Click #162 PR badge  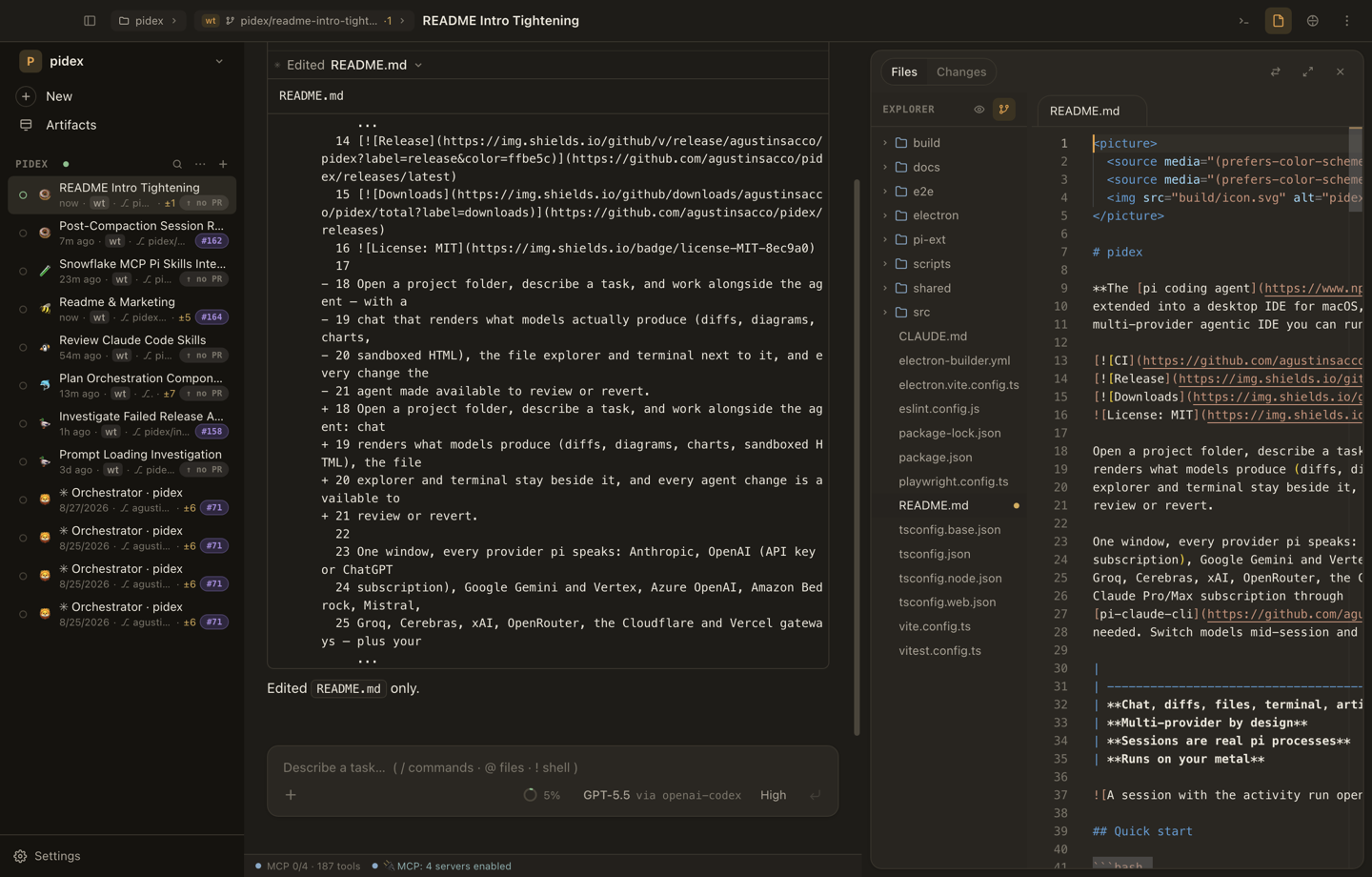point(212,241)
